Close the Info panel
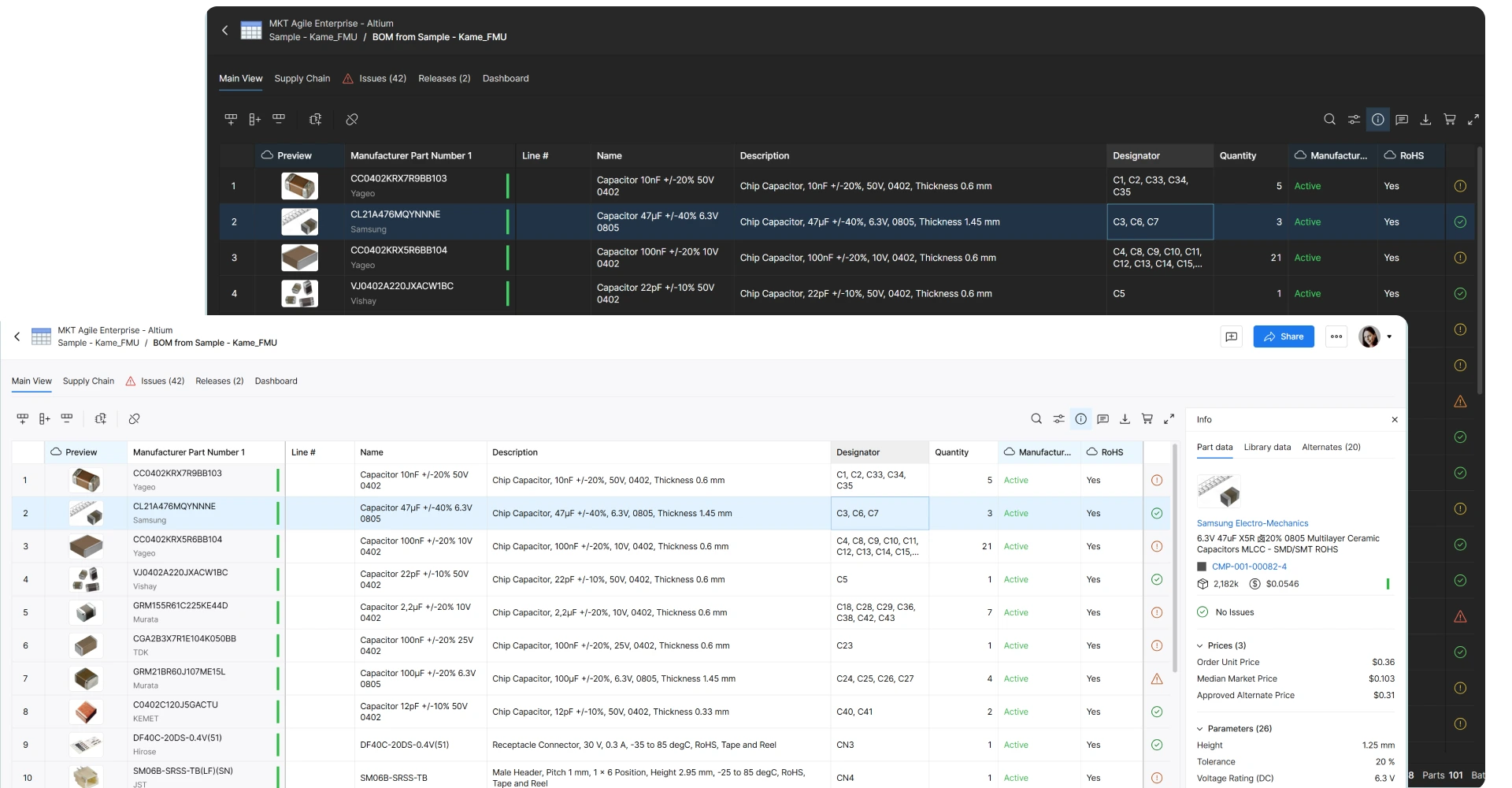Viewport: 1512px width, 788px height. point(1395,419)
